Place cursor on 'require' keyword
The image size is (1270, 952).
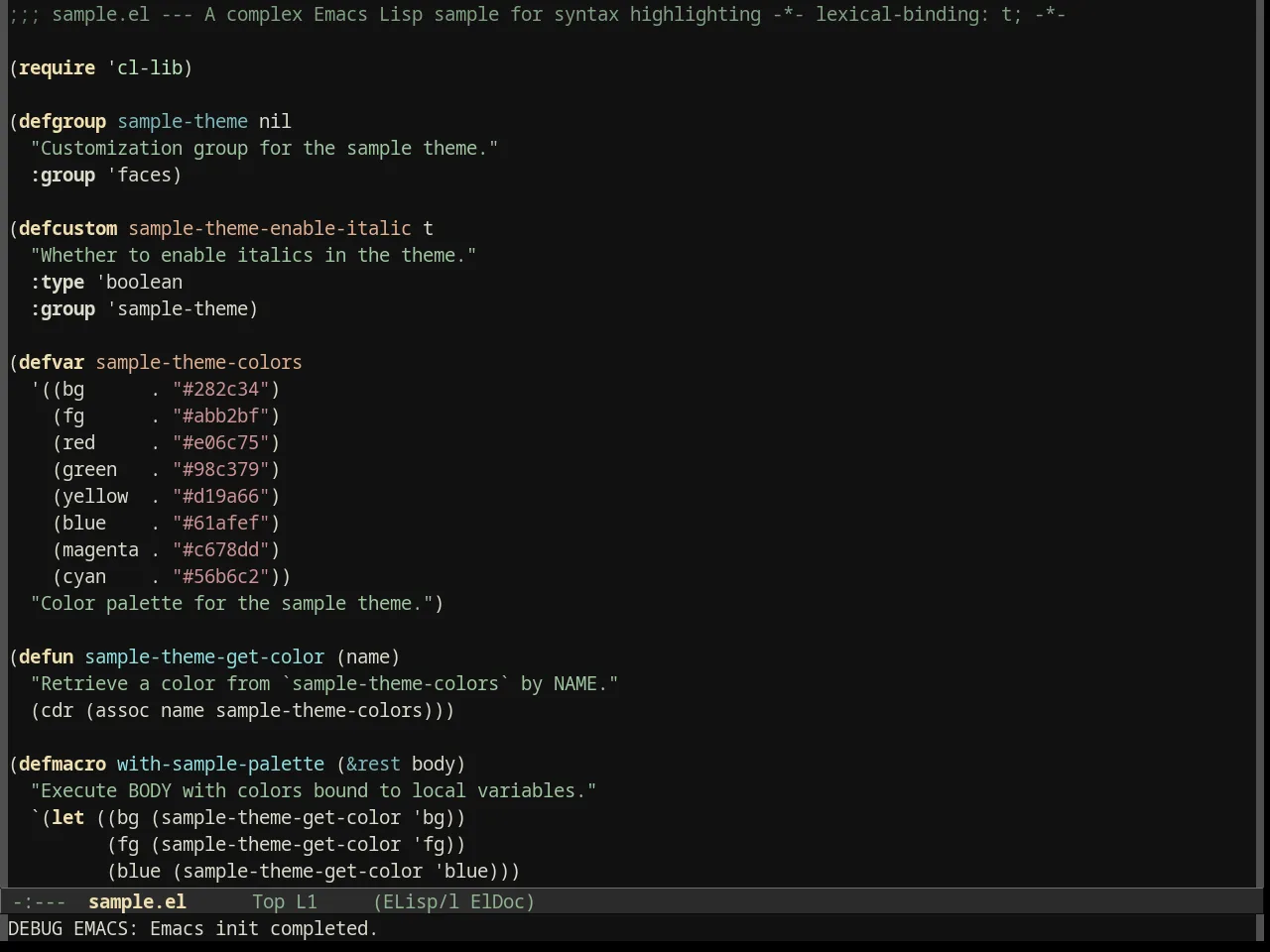pyautogui.click(x=58, y=67)
